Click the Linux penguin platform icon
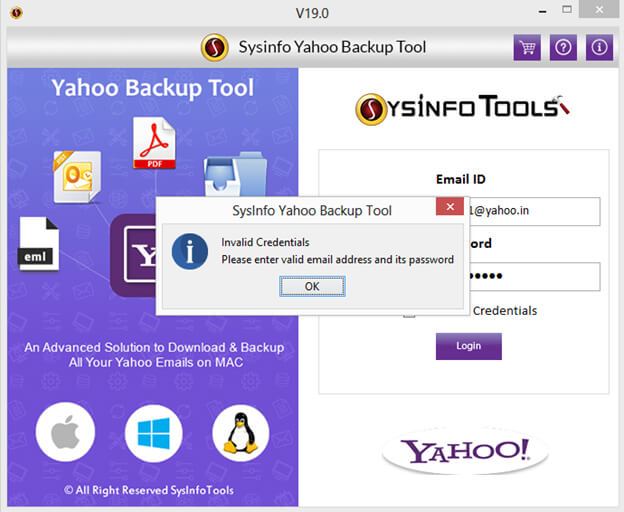The width and height of the screenshot is (624, 512). 241,433
